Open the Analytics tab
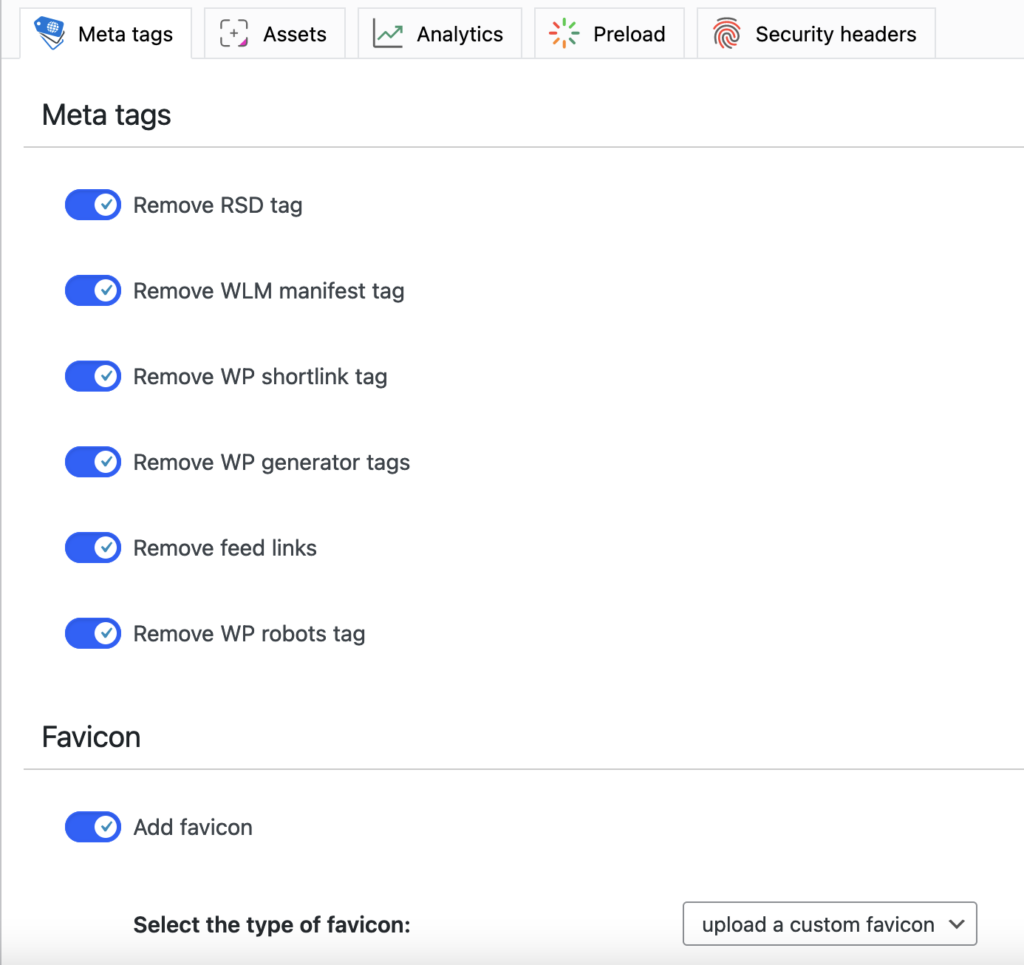The image size is (1024, 965). pyautogui.click(x=440, y=33)
